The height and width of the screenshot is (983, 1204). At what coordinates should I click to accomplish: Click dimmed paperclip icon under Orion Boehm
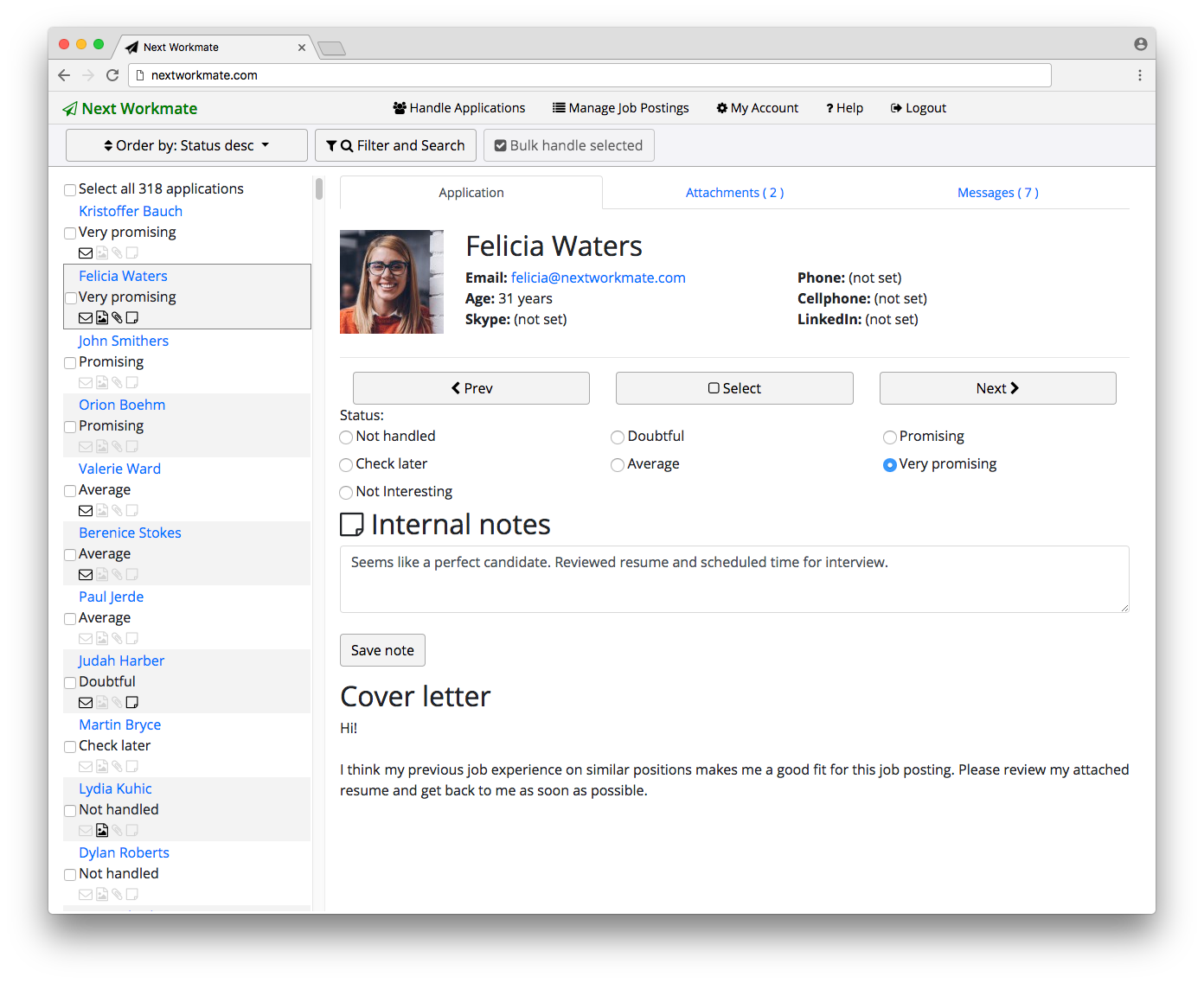[x=117, y=447]
